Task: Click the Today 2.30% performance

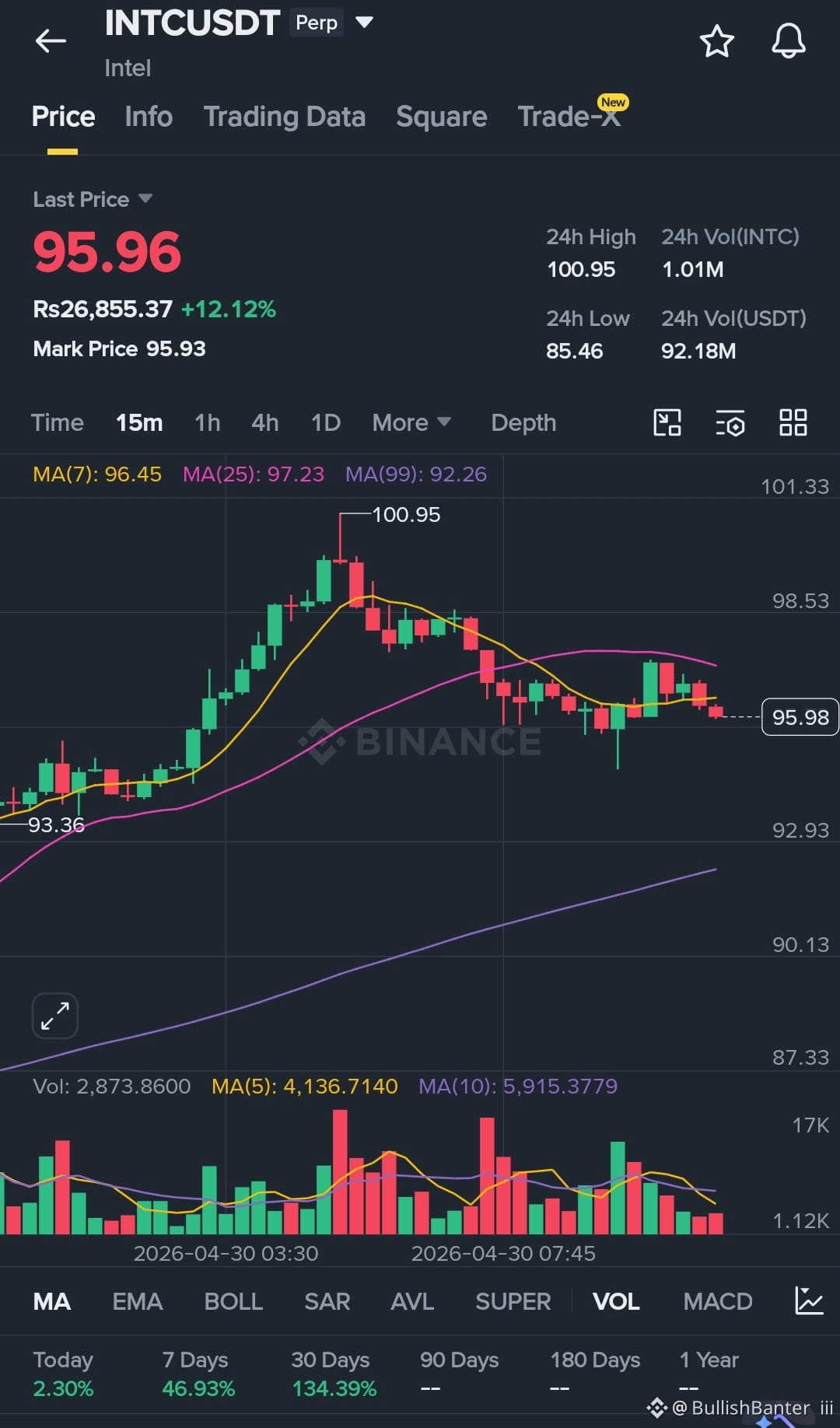Action: [63, 1374]
